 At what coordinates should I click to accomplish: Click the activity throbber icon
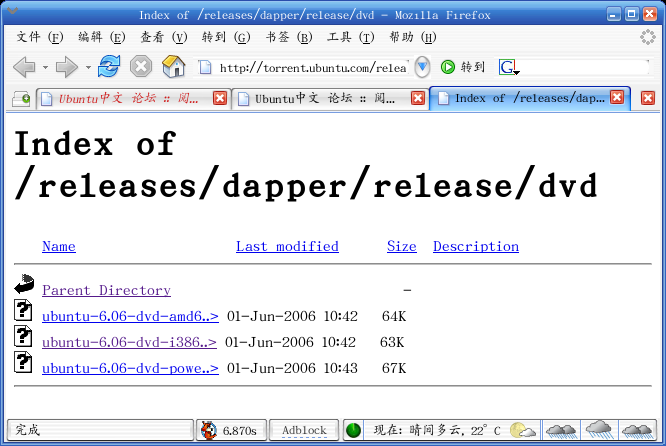point(648,37)
